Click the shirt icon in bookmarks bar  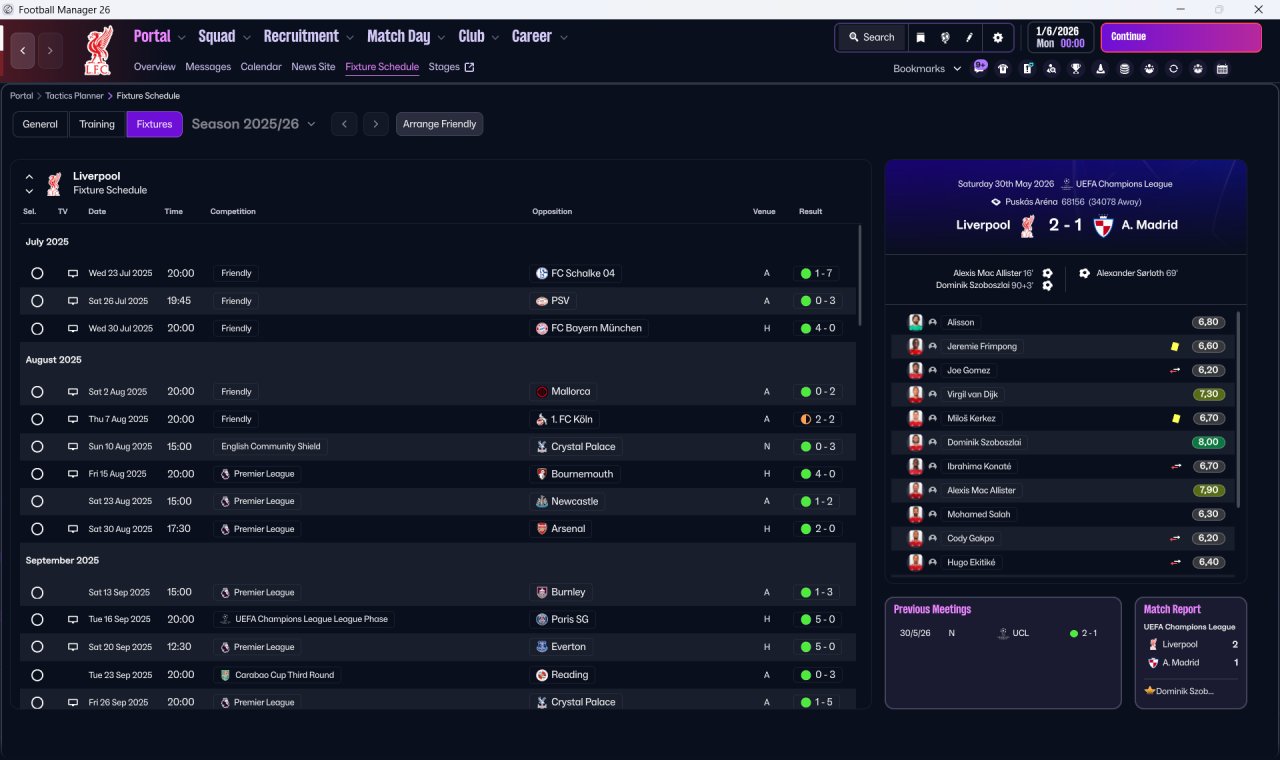pyautogui.click(x=1003, y=69)
